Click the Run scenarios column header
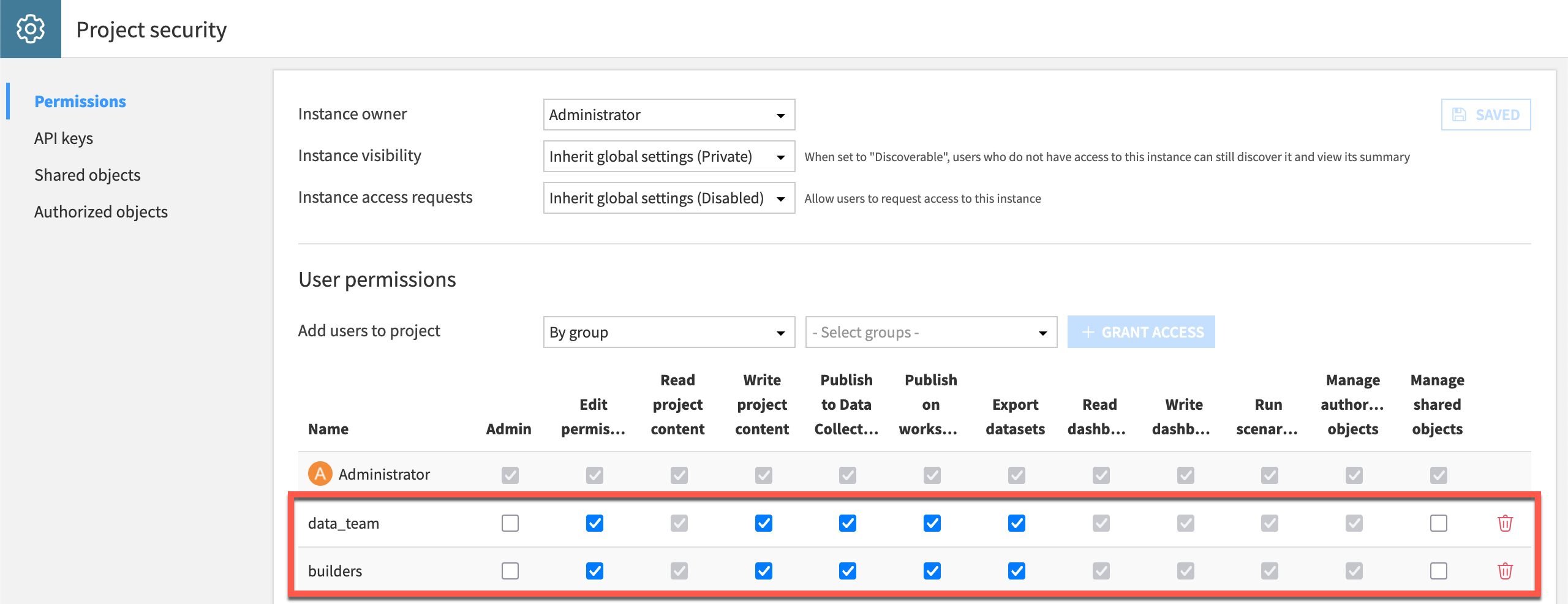 tap(1267, 417)
